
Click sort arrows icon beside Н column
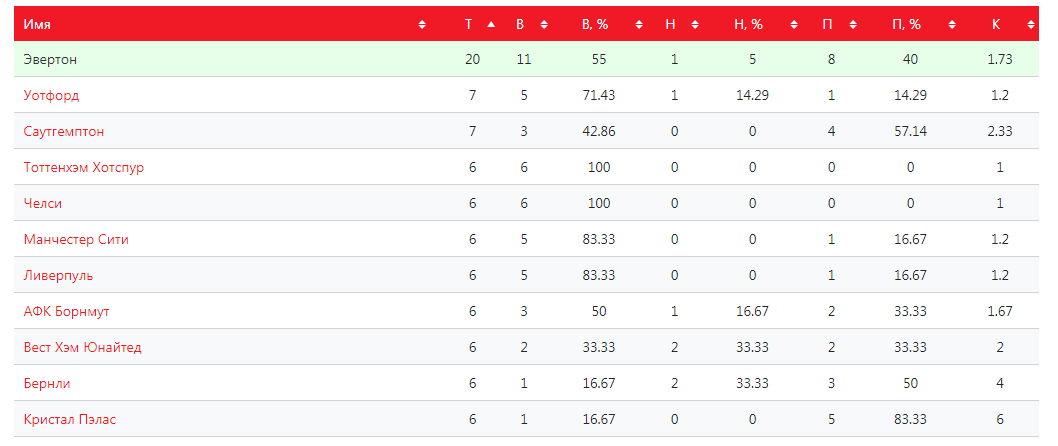694,24
